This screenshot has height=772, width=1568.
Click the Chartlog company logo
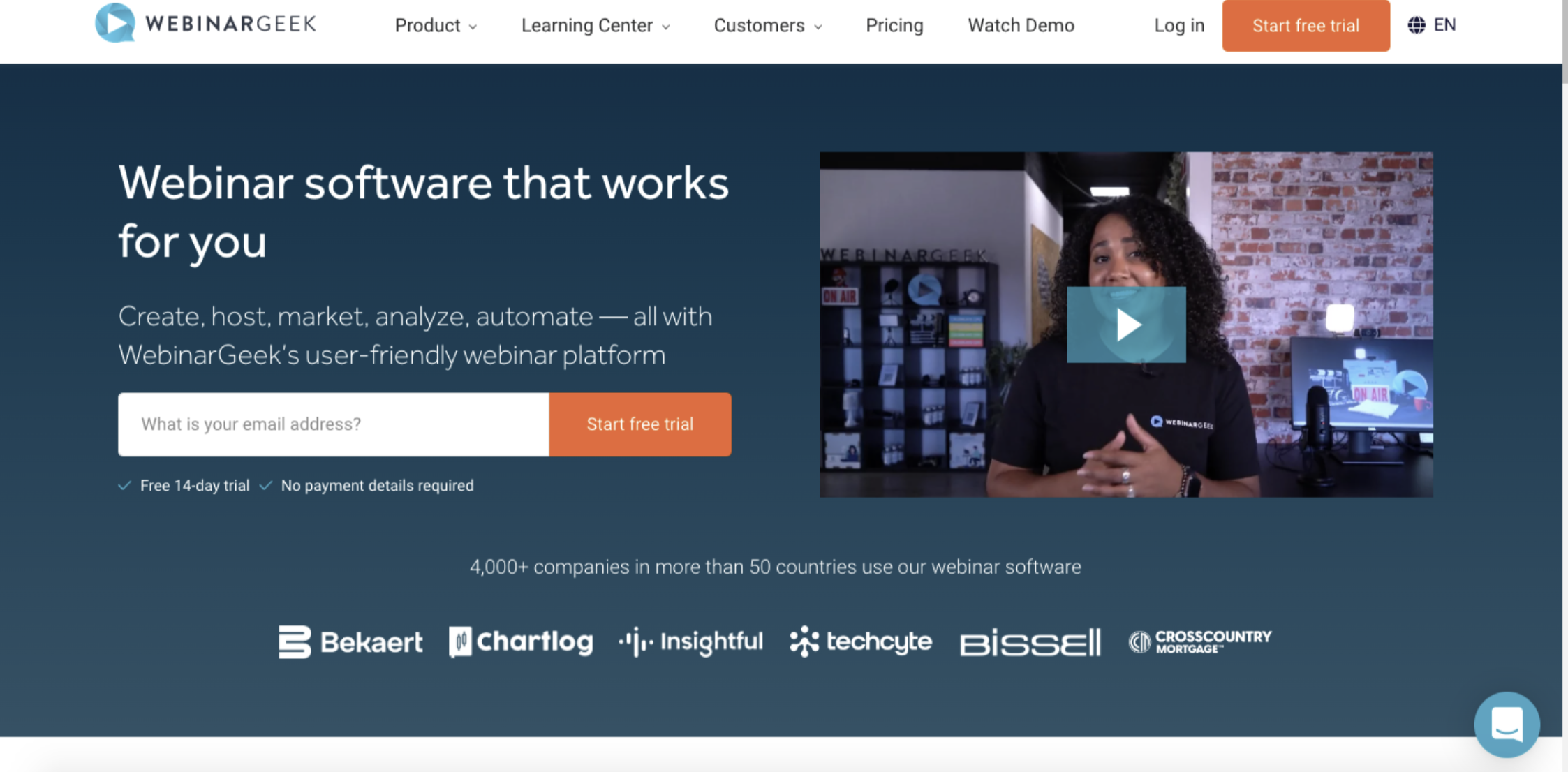520,641
